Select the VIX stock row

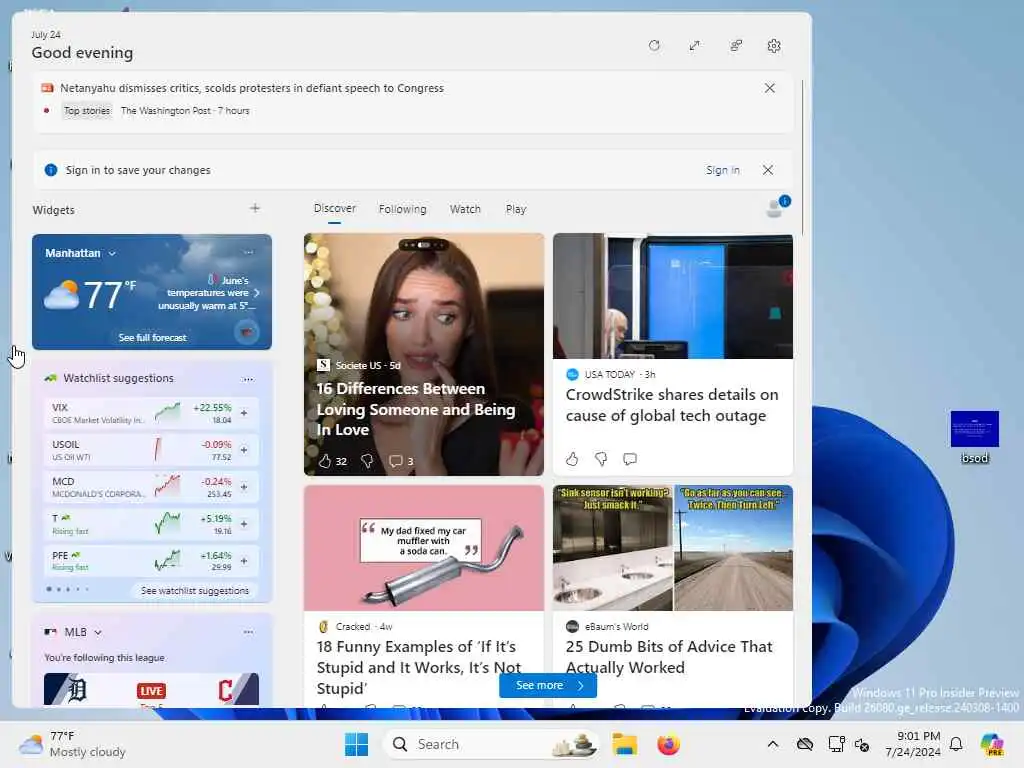point(151,413)
